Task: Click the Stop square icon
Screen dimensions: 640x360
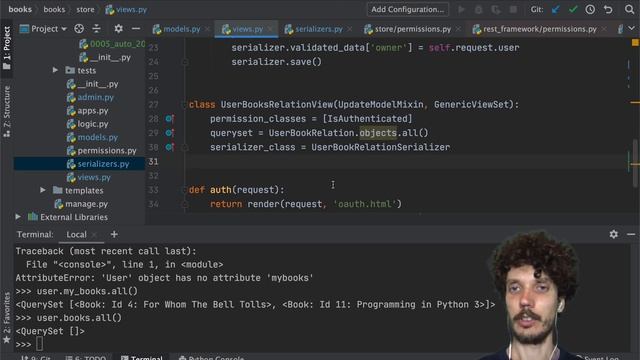Action: (x=513, y=9)
